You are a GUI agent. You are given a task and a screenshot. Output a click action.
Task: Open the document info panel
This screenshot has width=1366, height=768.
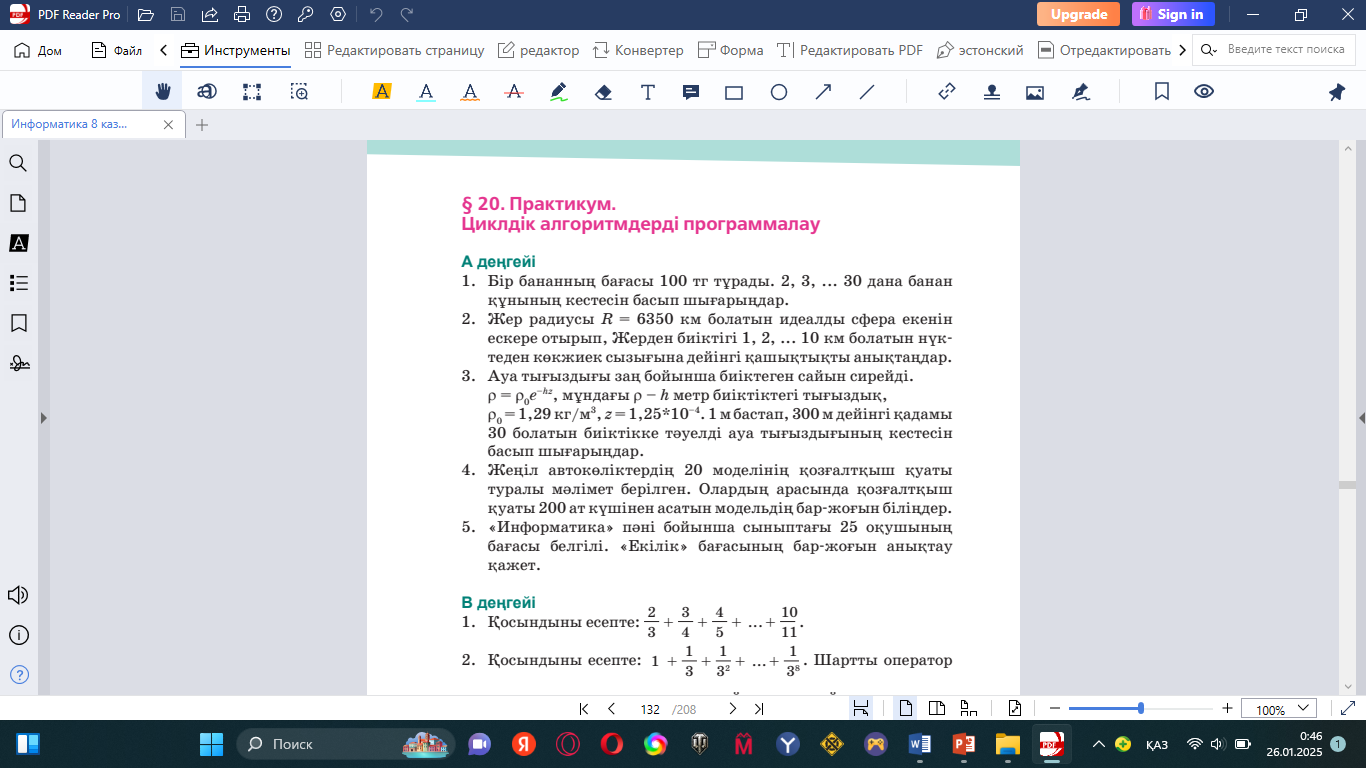(x=18, y=635)
